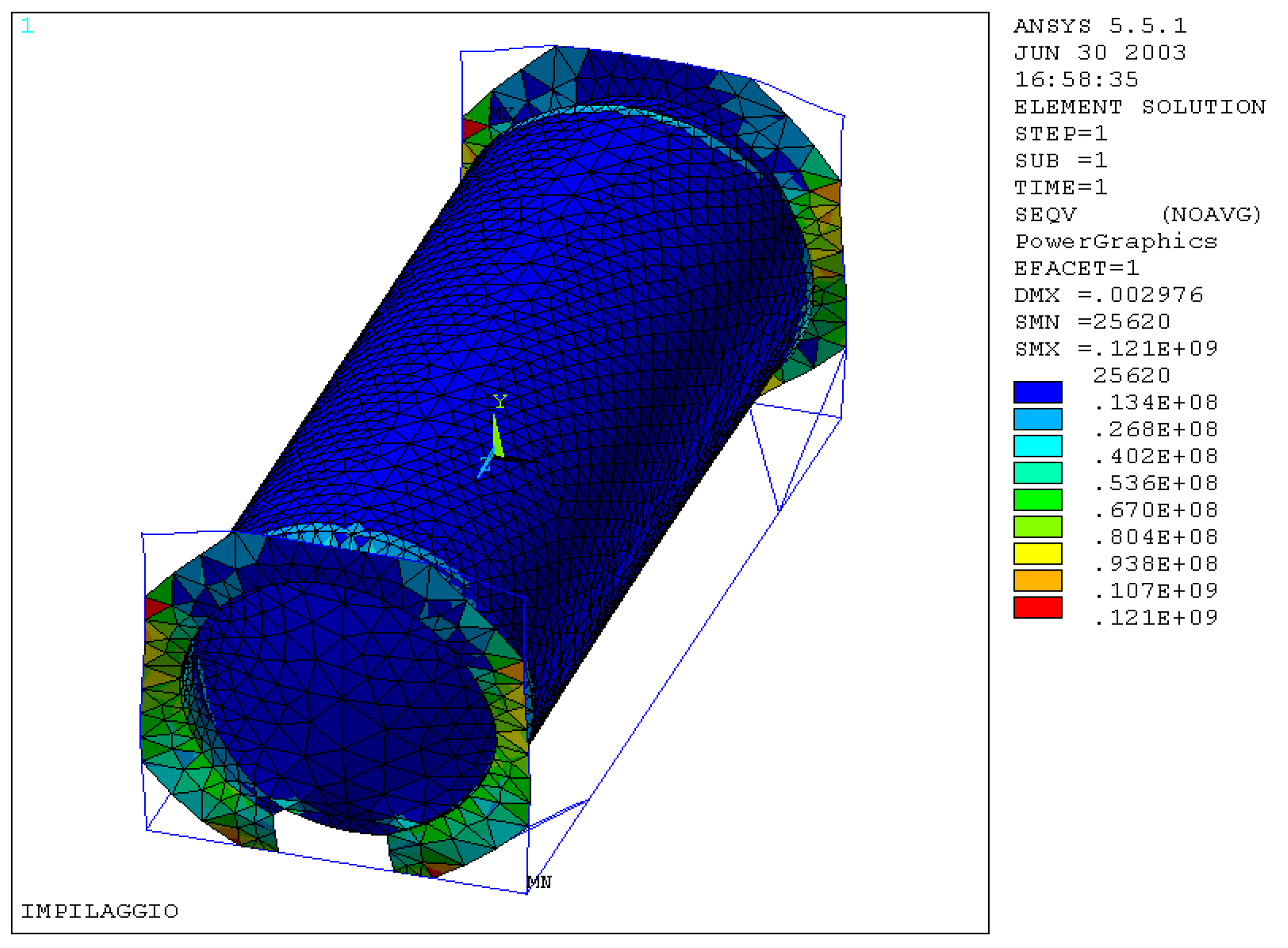Click the orange legend color swatch
Image resolution: width=1288 pixels, height=948 pixels.
[1037, 580]
